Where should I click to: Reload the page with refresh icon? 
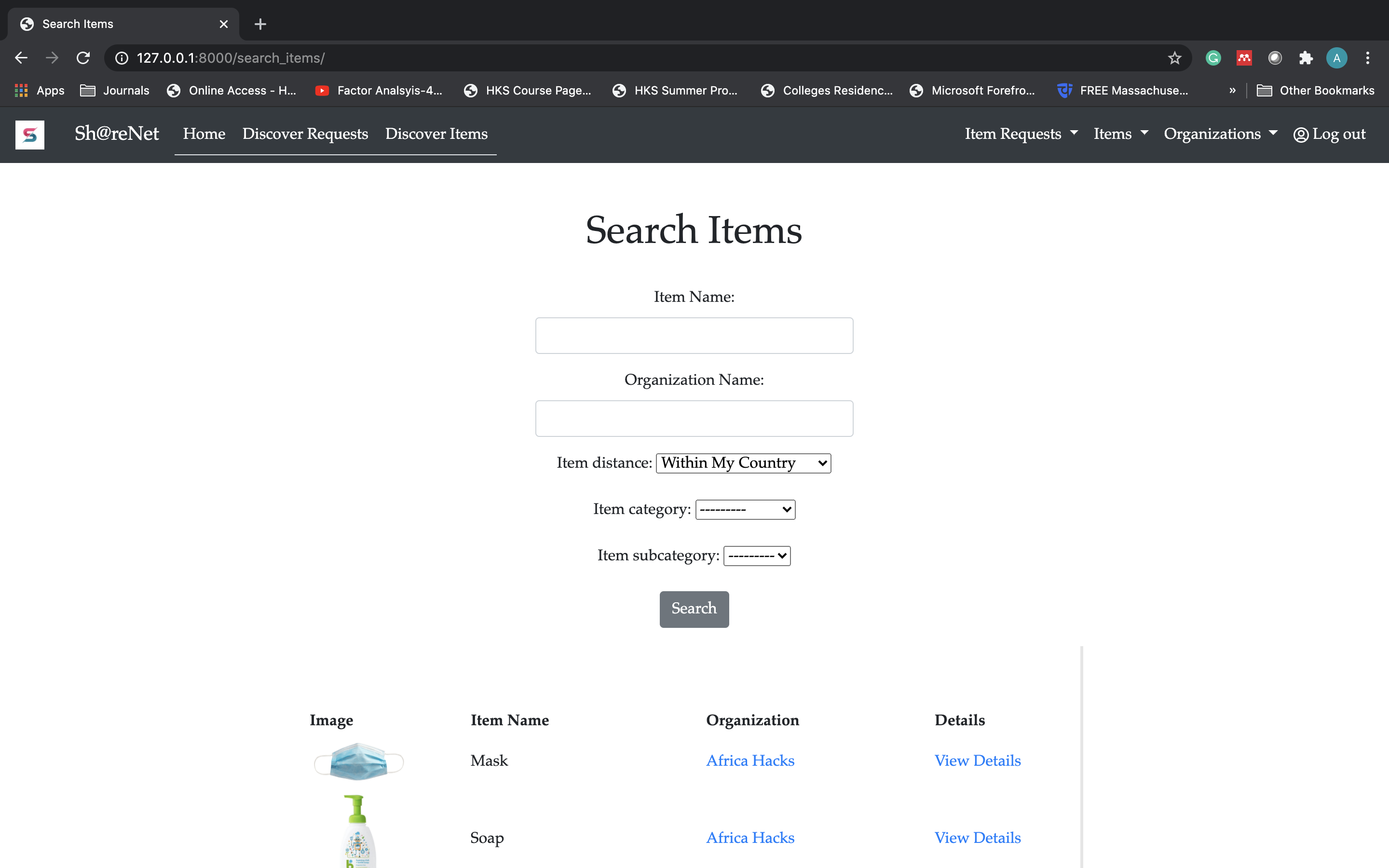(83, 58)
